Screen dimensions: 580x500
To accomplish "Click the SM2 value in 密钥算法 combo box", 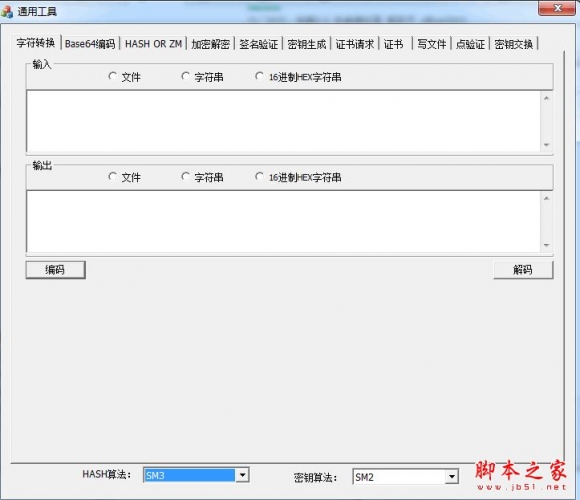I will point(399,477).
